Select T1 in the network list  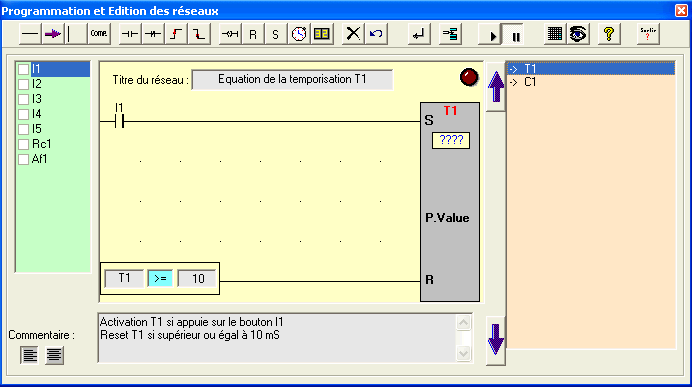coord(591,69)
